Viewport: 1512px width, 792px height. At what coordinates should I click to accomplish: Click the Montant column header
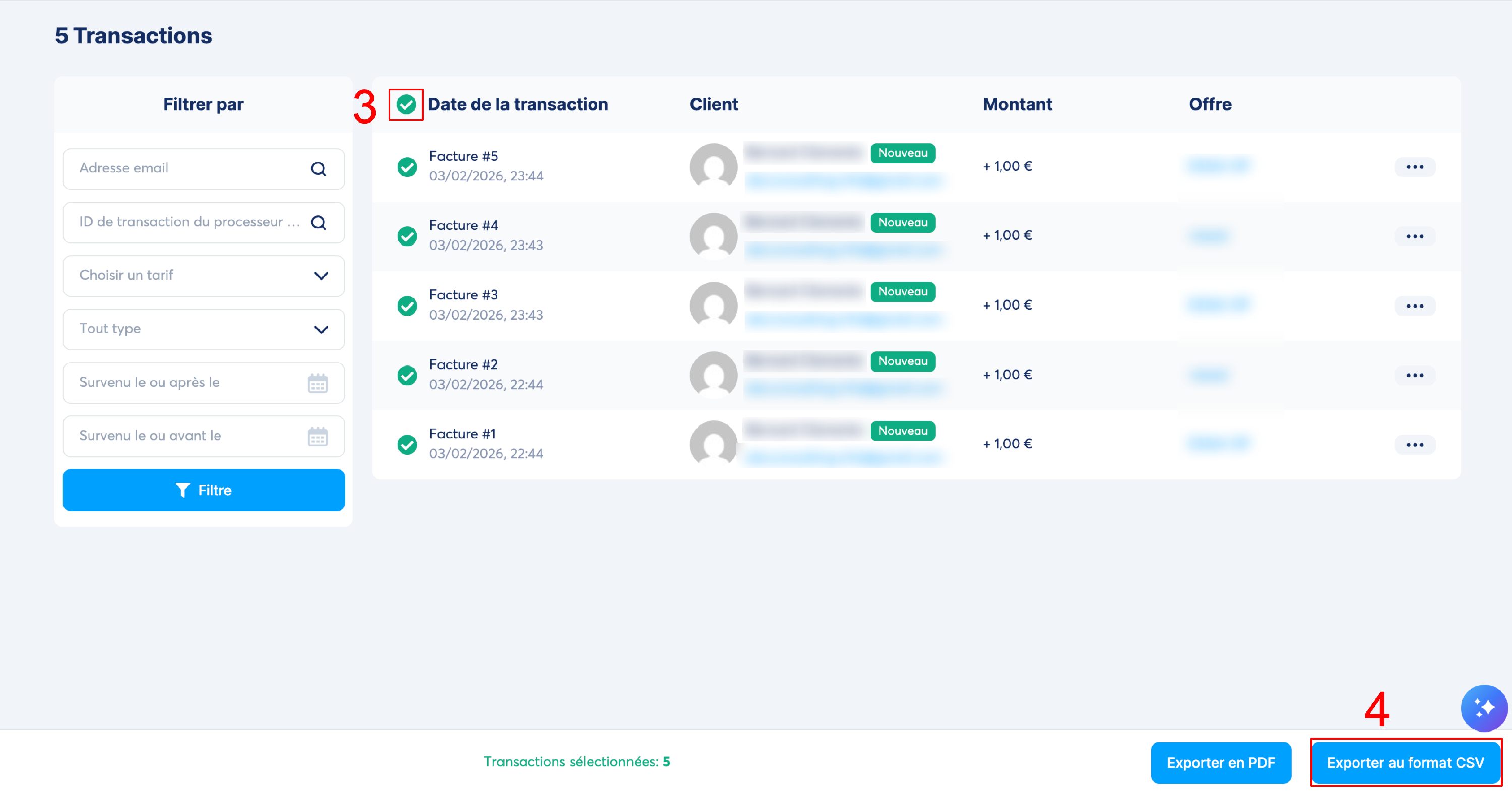(x=1017, y=104)
